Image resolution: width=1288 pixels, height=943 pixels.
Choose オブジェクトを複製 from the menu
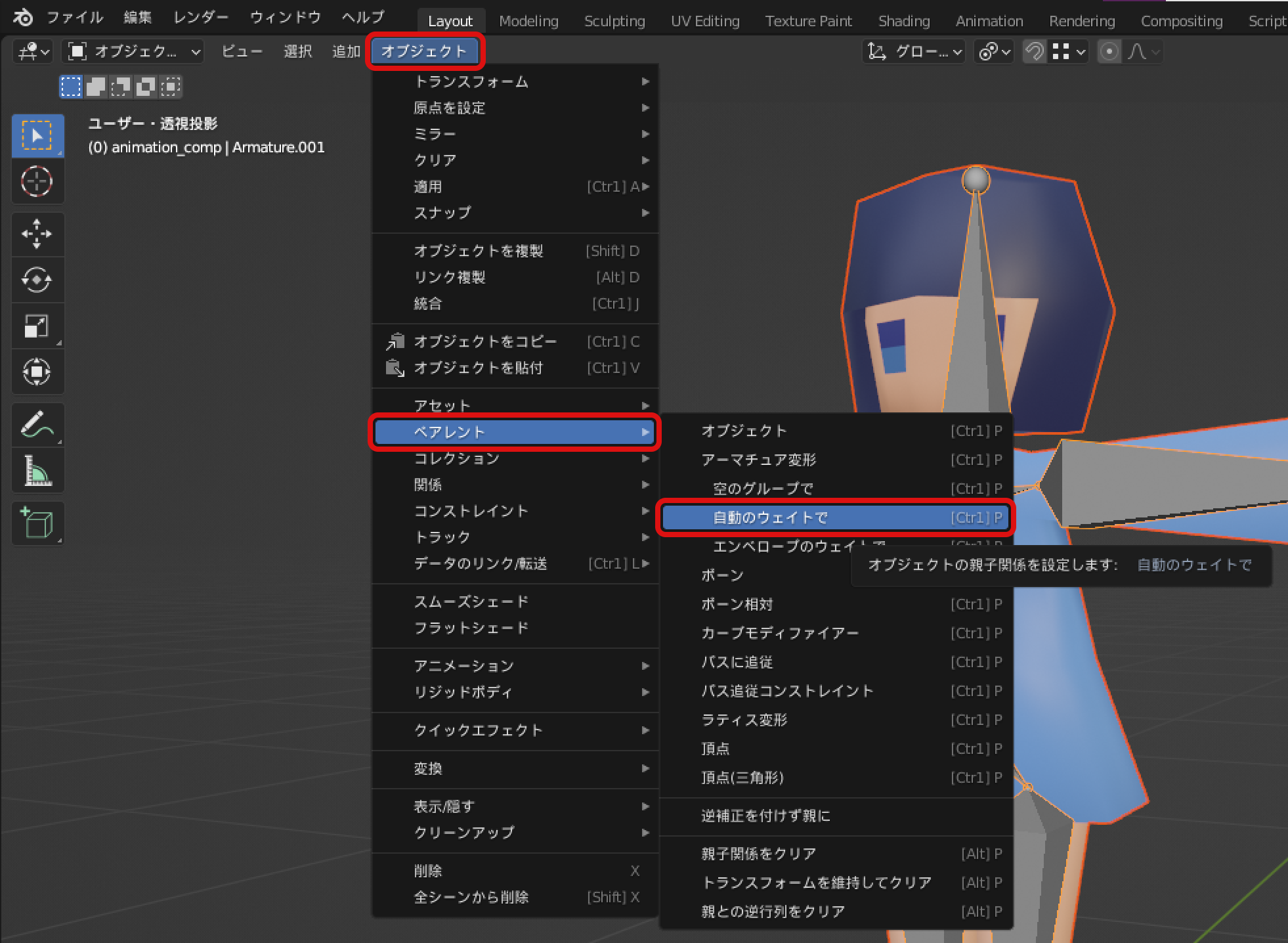515,251
